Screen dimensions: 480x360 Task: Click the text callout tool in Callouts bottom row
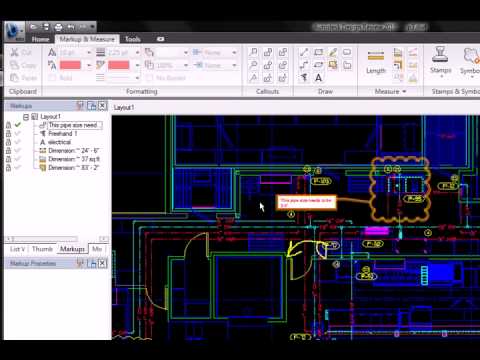253,78
